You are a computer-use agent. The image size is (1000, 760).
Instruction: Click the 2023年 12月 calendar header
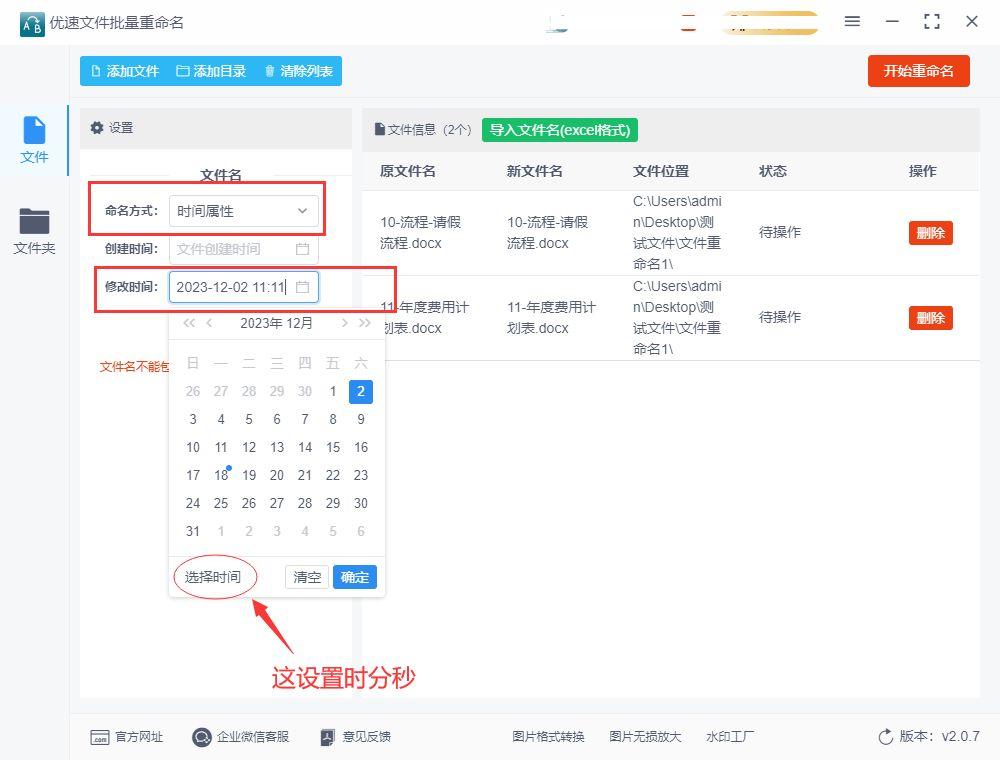coord(276,323)
